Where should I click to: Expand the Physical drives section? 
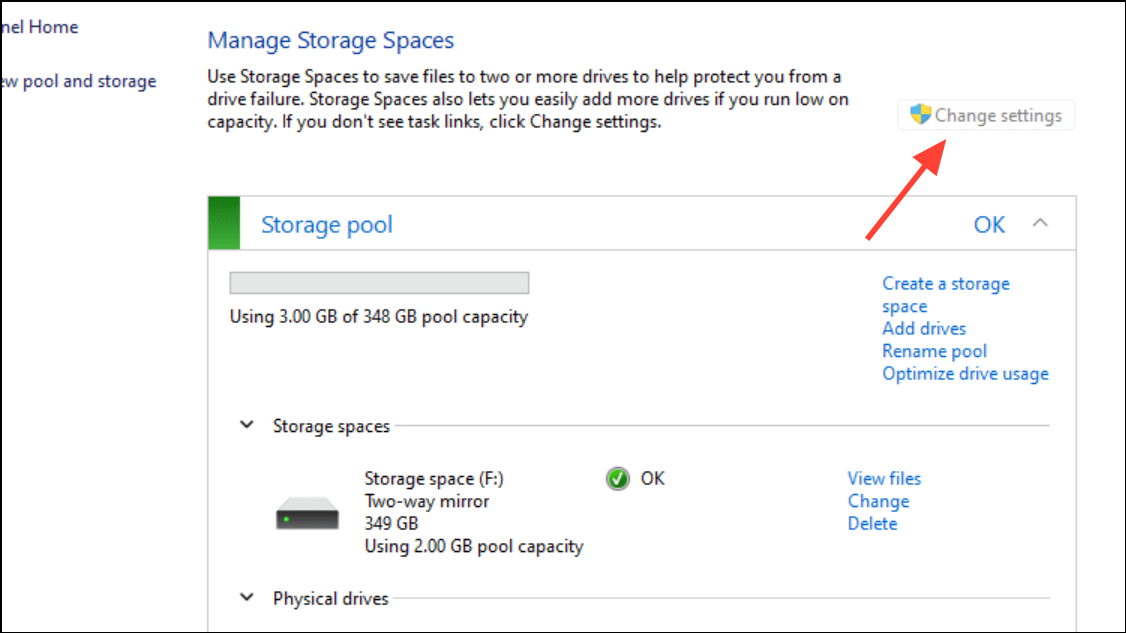pos(246,597)
